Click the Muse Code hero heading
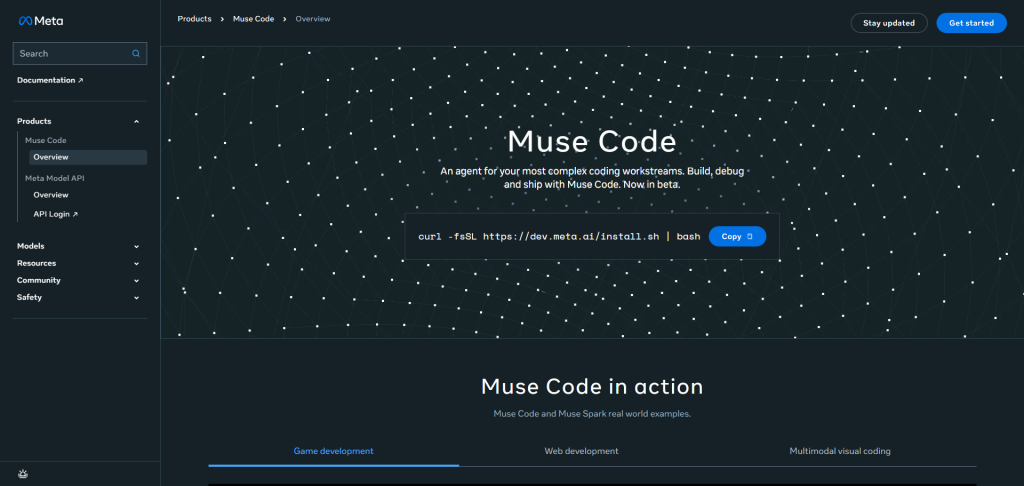The image size is (1024, 486). 592,140
